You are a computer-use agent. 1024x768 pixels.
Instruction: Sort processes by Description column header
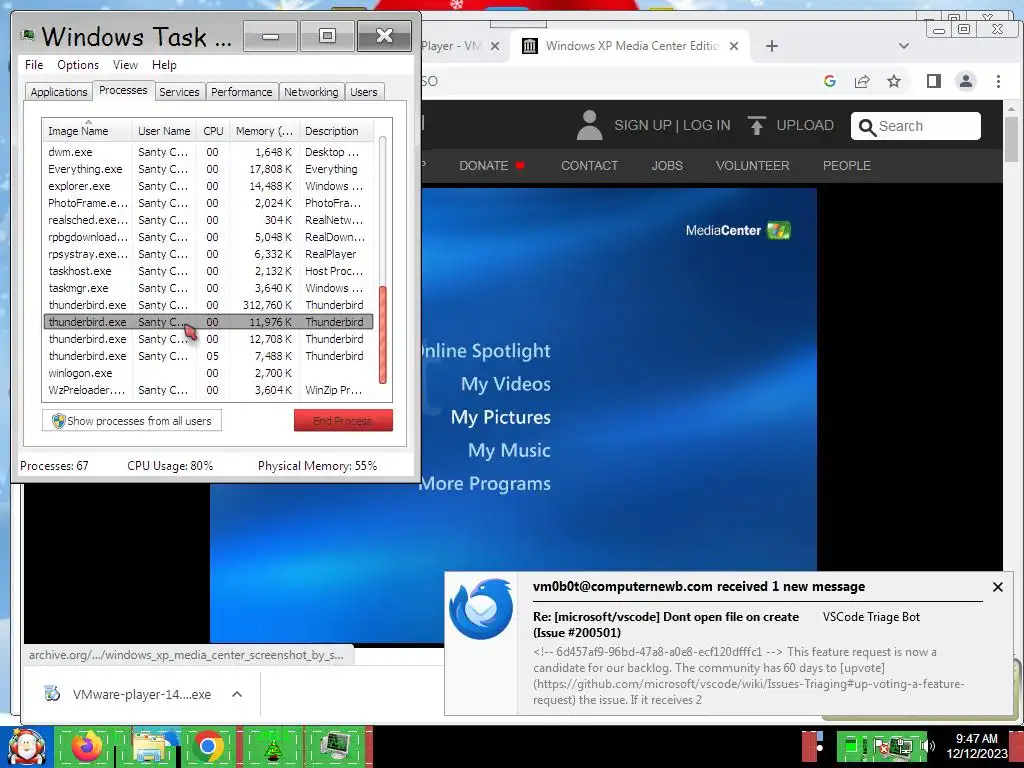336,131
